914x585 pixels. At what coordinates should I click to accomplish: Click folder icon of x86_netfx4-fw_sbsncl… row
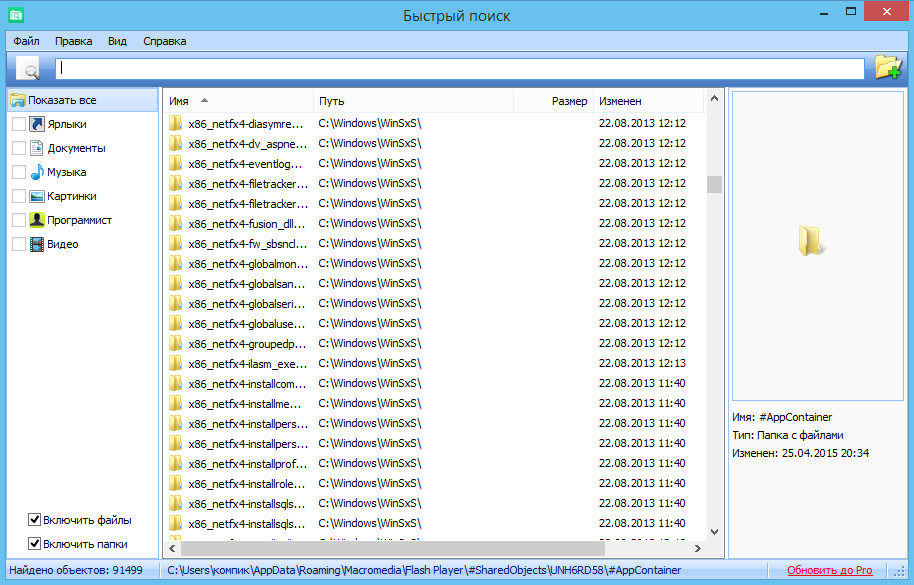point(175,243)
